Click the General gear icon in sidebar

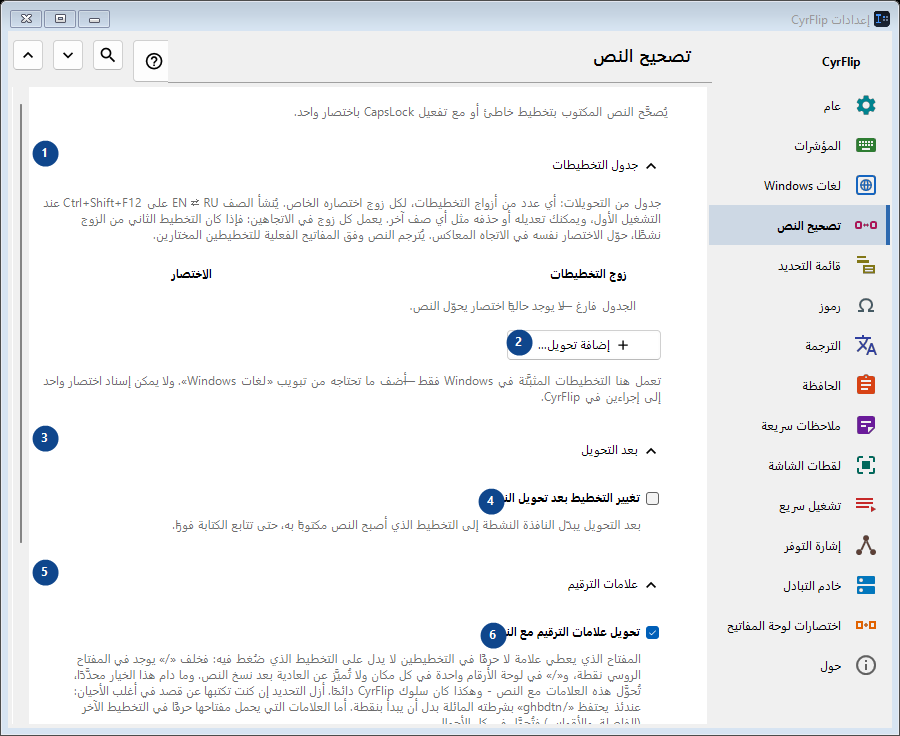(x=866, y=106)
